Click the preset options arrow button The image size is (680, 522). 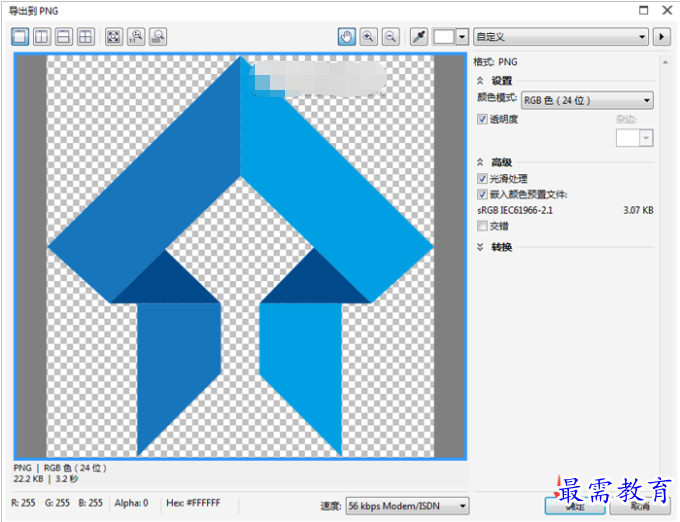[661, 37]
